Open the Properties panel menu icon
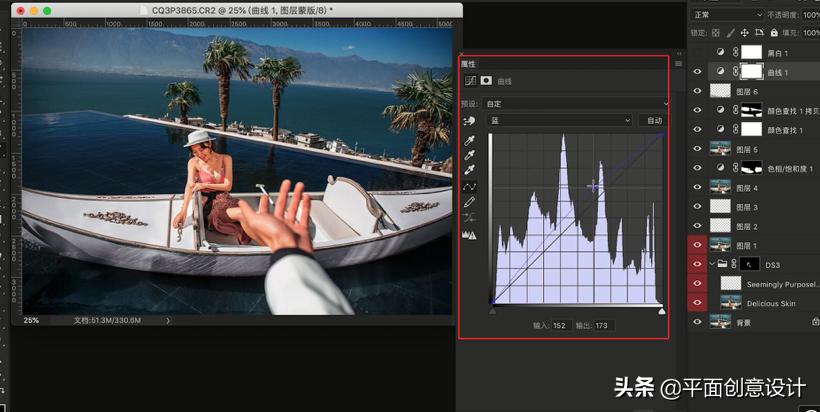820x412 pixels. click(678, 64)
